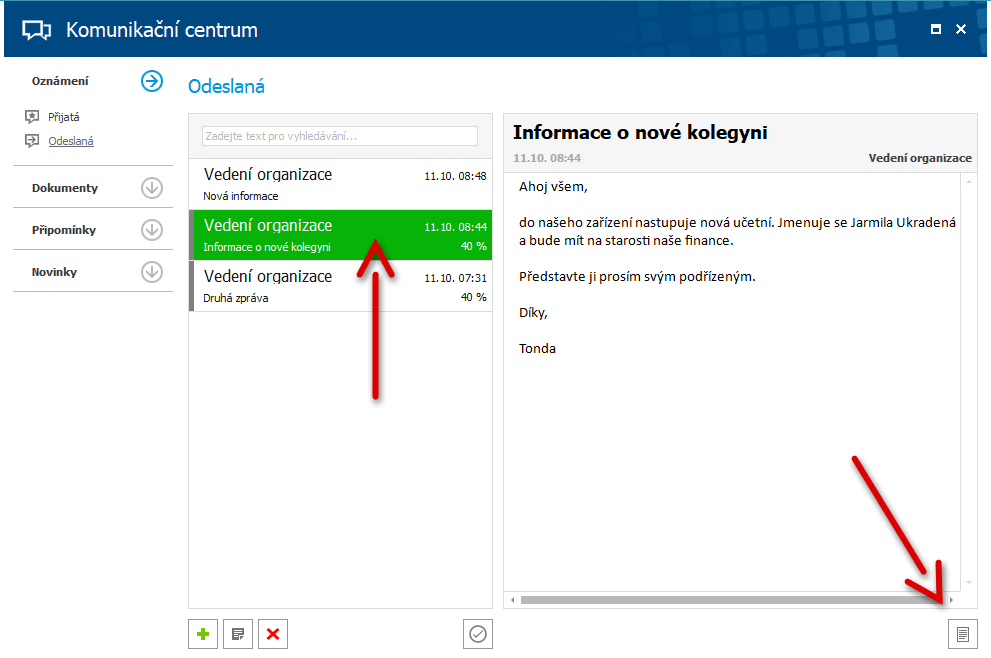Viewport: 991px width, 658px height.
Task: Click the 40 % value on Druhá zpráva
Action: click(474, 297)
